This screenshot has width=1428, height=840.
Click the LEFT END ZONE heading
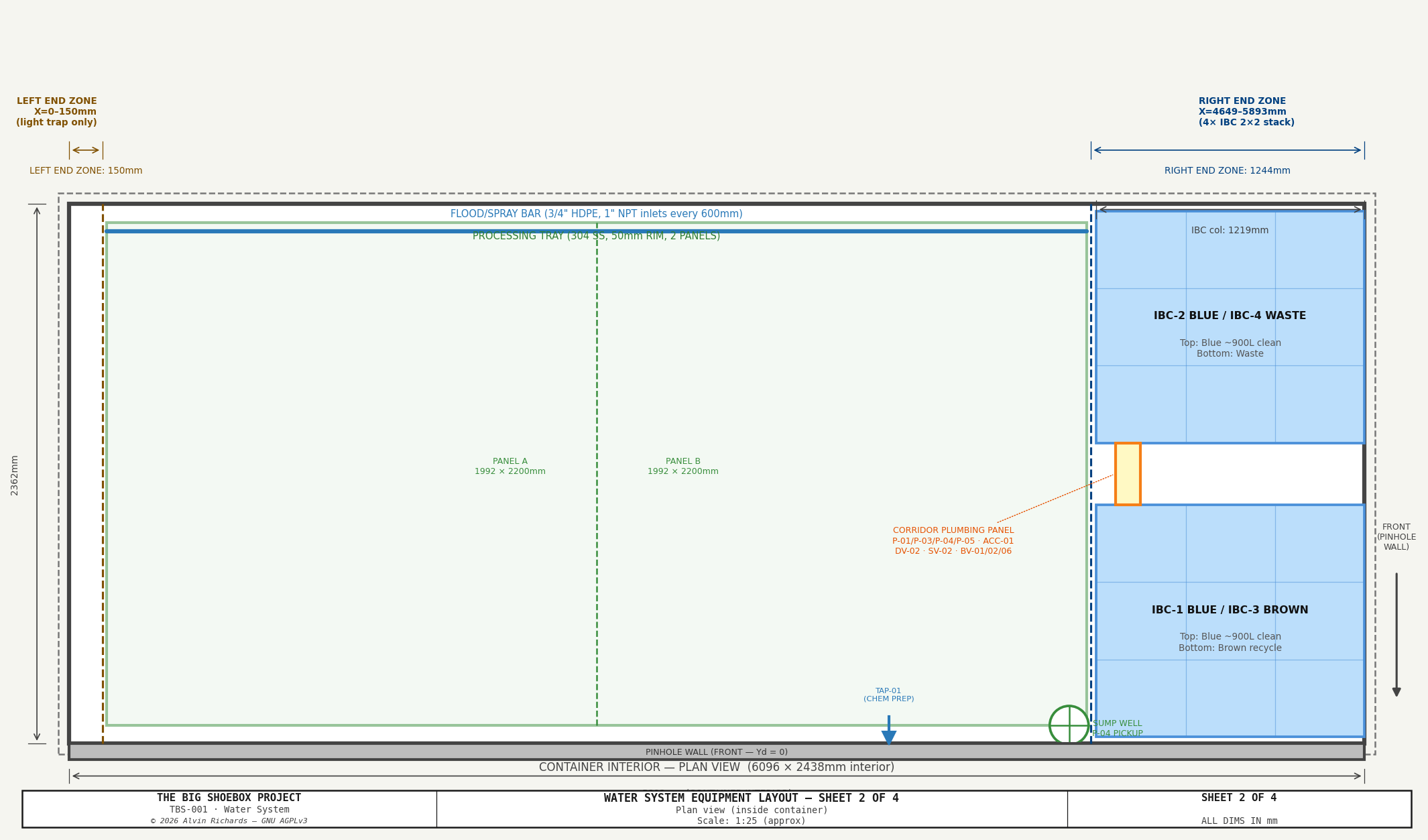click(x=57, y=112)
